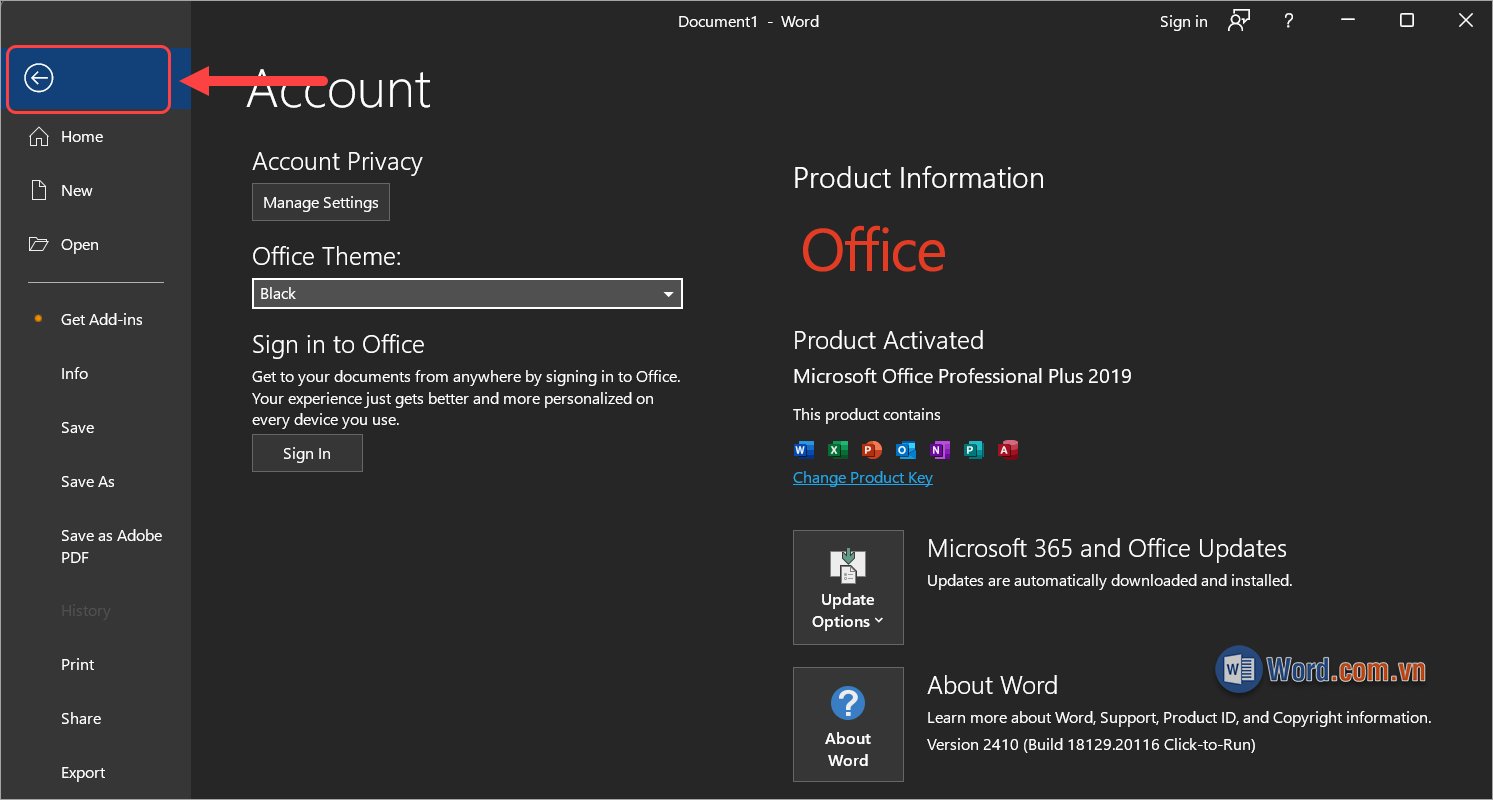This screenshot has width=1493, height=800.
Task: Click the Publisher product icon
Action: click(x=973, y=450)
